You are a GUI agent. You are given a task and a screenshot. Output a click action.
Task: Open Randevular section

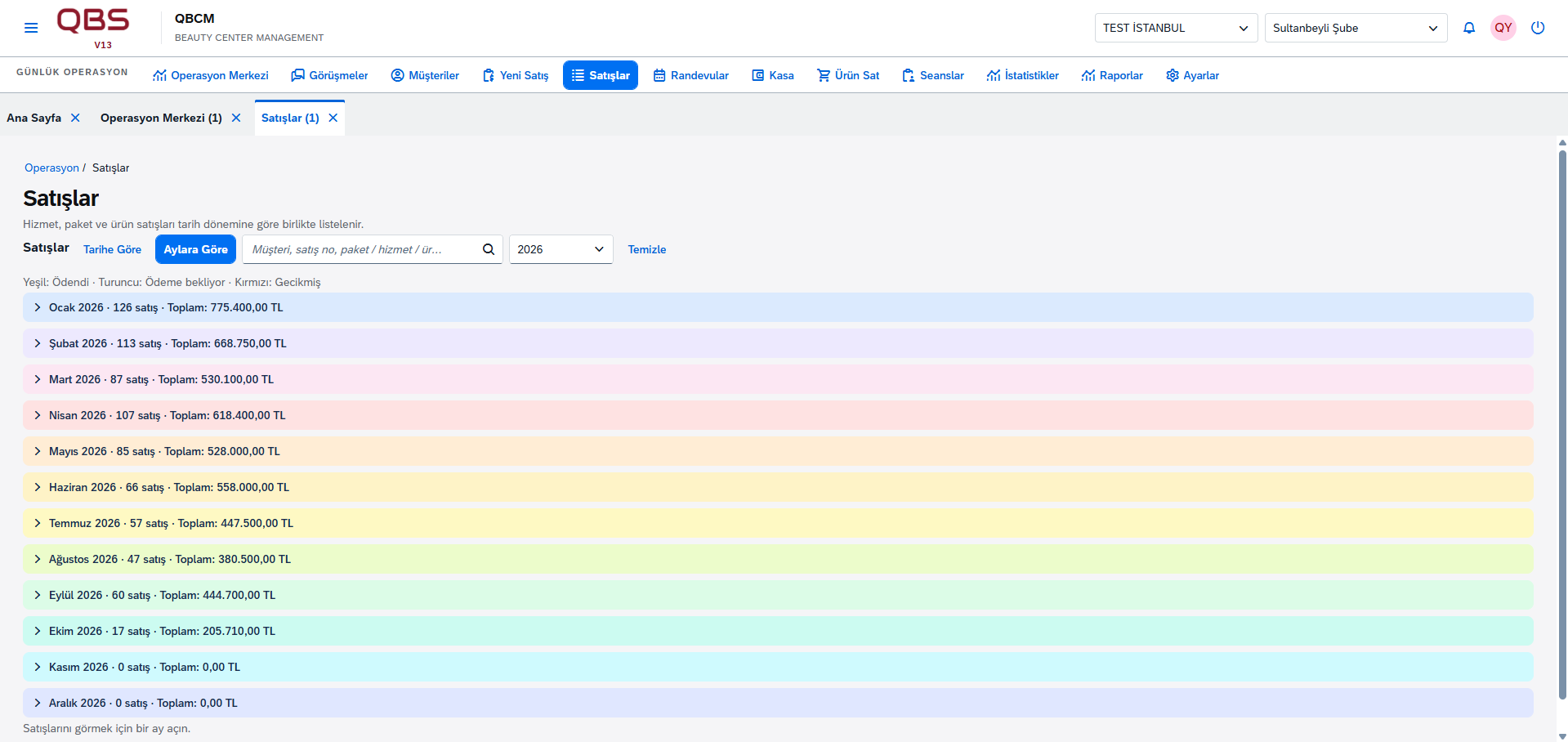[691, 75]
